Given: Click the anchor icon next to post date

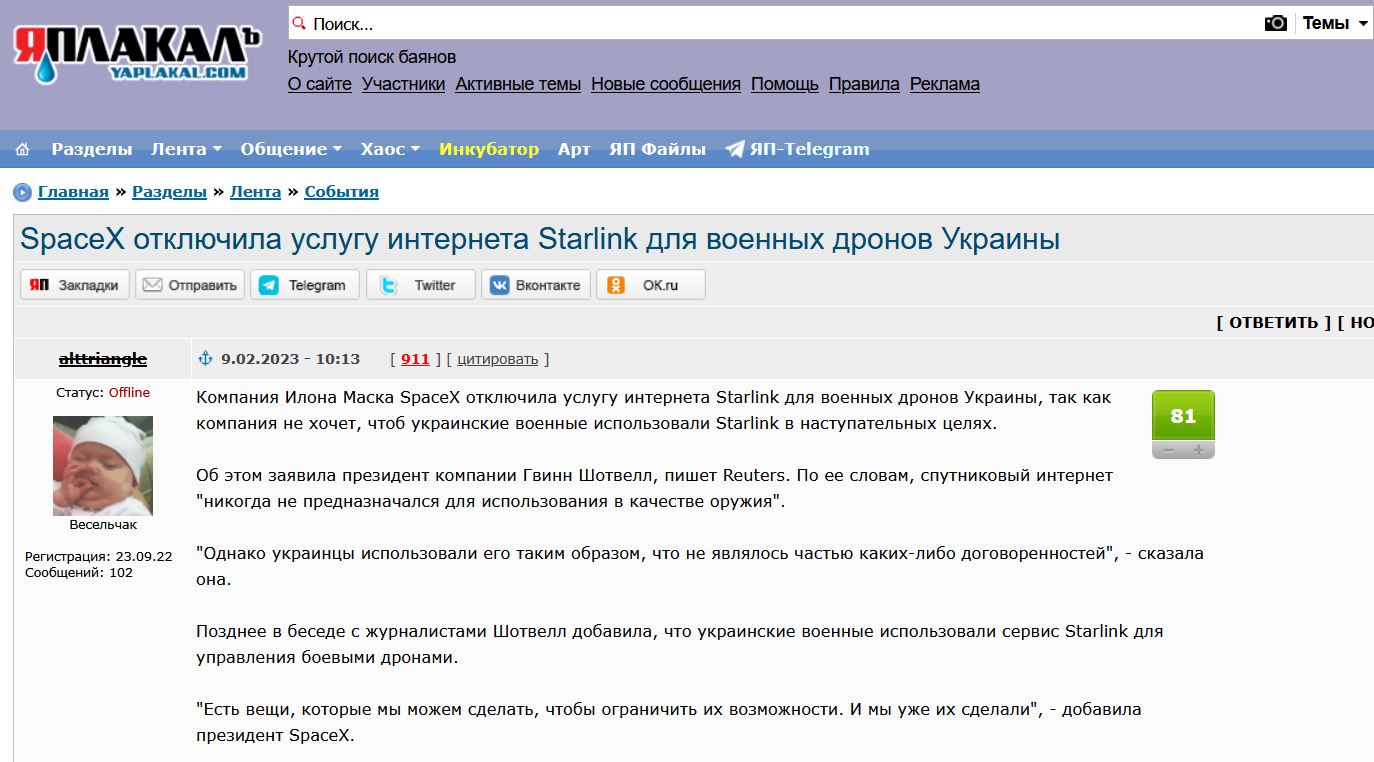Looking at the screenshot, I should [207, 358].
